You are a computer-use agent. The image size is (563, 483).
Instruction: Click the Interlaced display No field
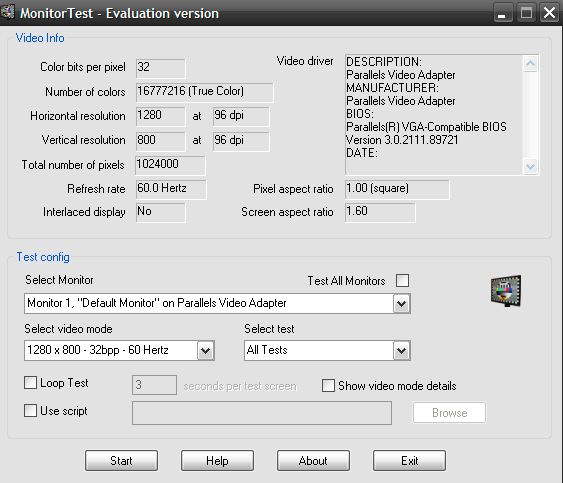160,212
